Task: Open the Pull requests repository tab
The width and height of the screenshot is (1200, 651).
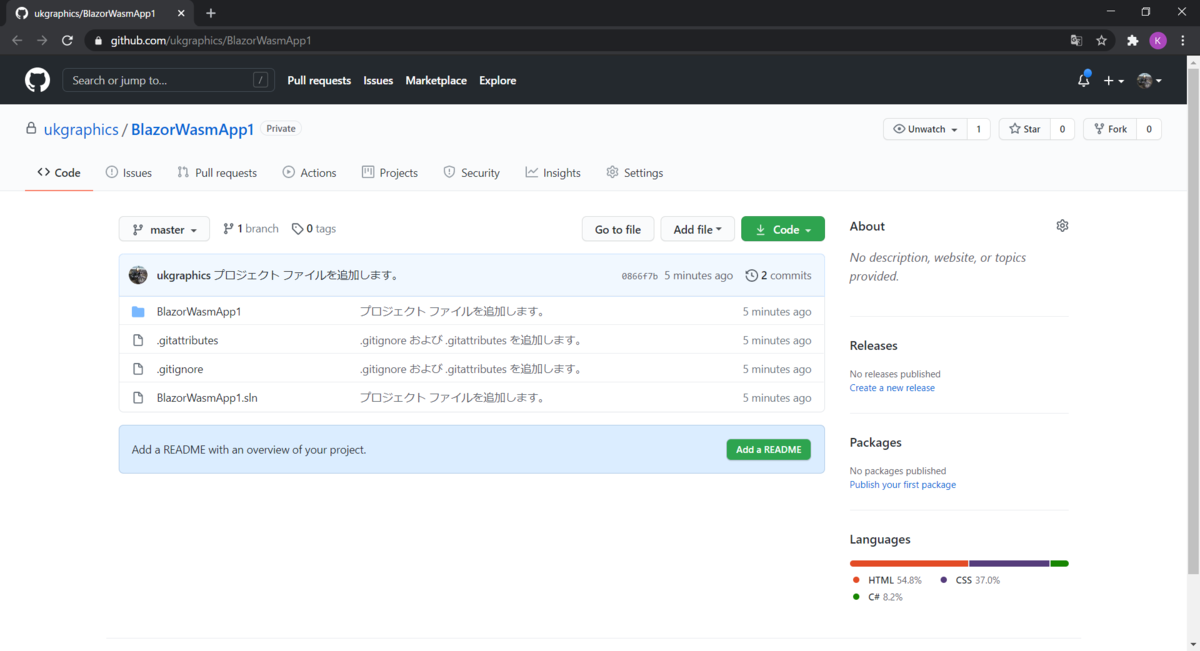Action: pos(217,173)
